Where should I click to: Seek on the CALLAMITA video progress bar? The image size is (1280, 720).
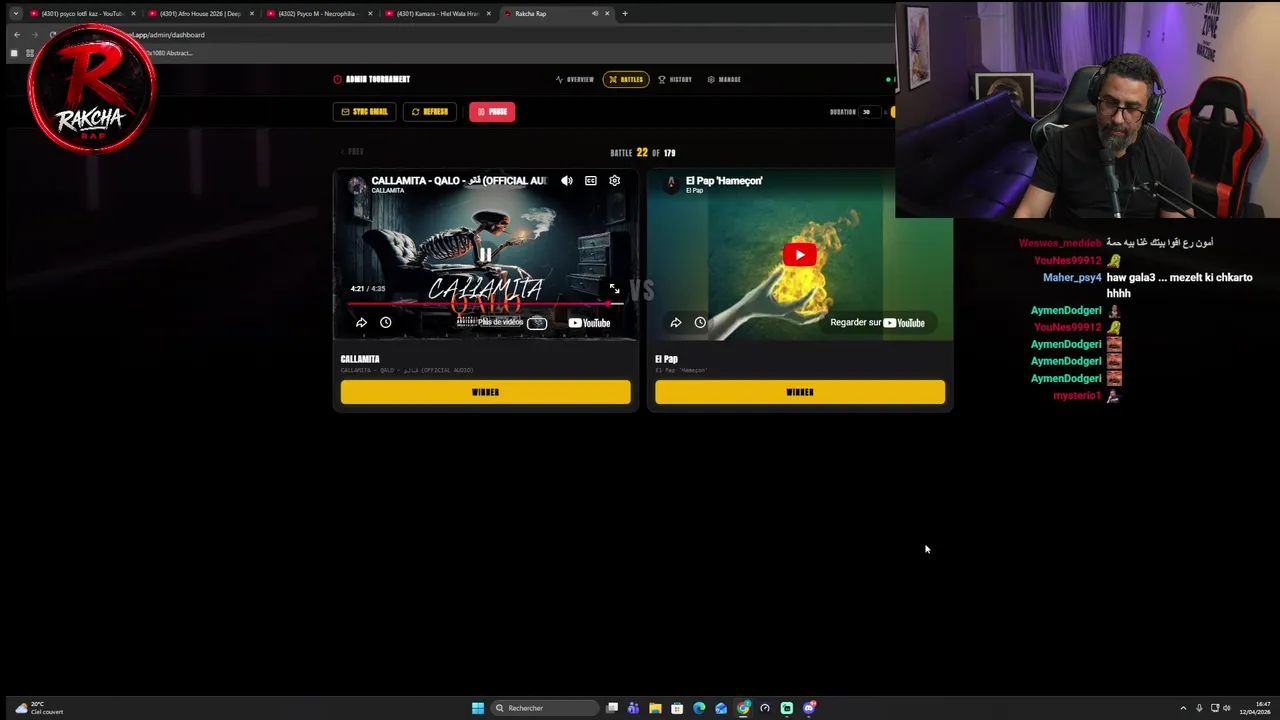(485, 303)
